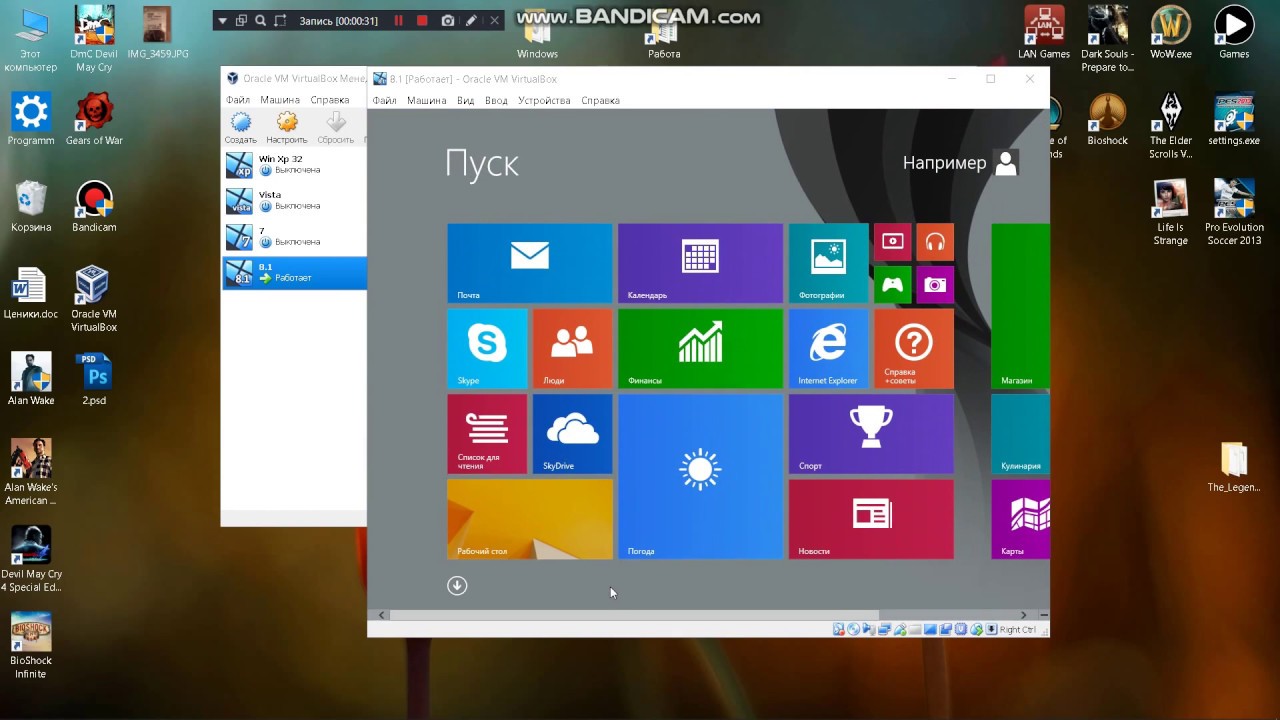This screenshot has height=720, width=1280.
Task: Open the Reading List (Список для чтения) tile
Action: (487, 433)
